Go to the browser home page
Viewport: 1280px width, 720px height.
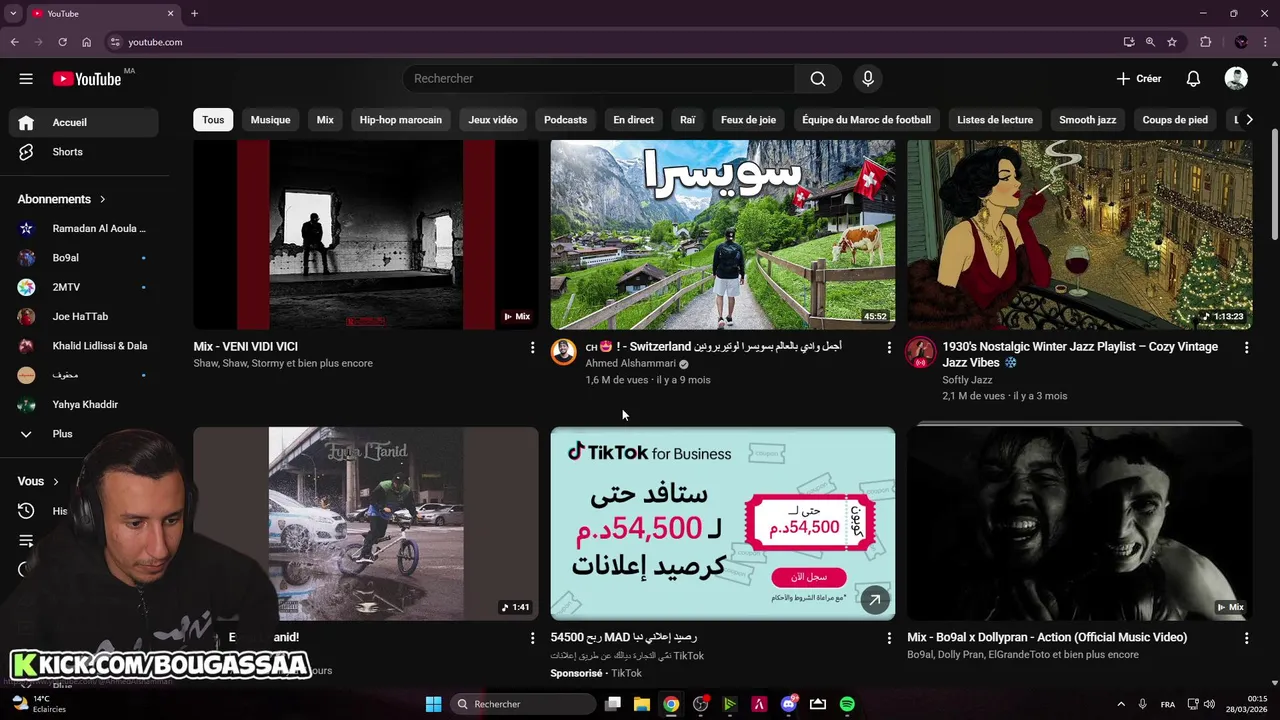click(86, 42)
